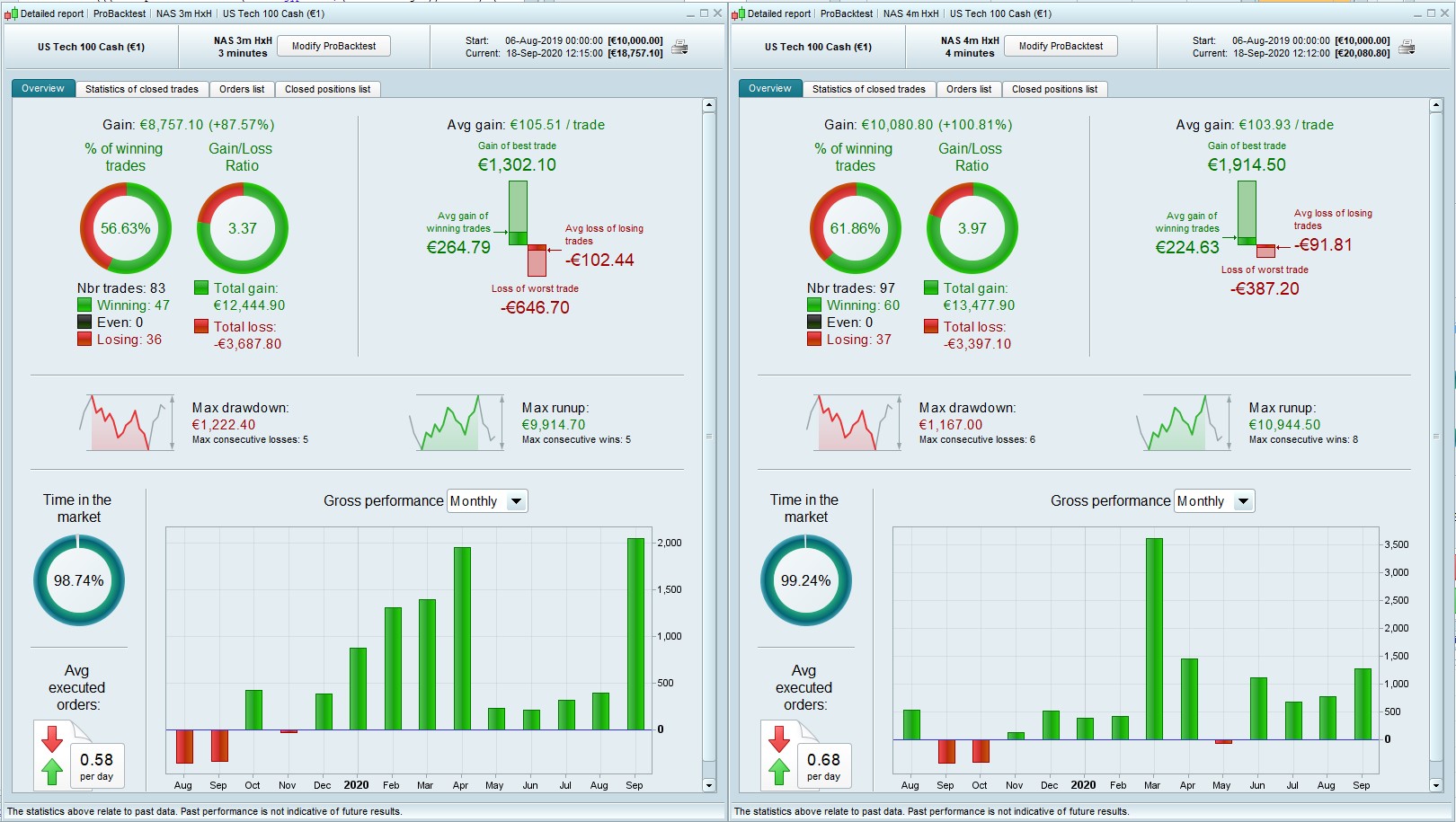Click the right report's Gain/Loss Ratio donut
This screenshot has width=1456, height=822.
pyautogui.click(x=972, y=228)
